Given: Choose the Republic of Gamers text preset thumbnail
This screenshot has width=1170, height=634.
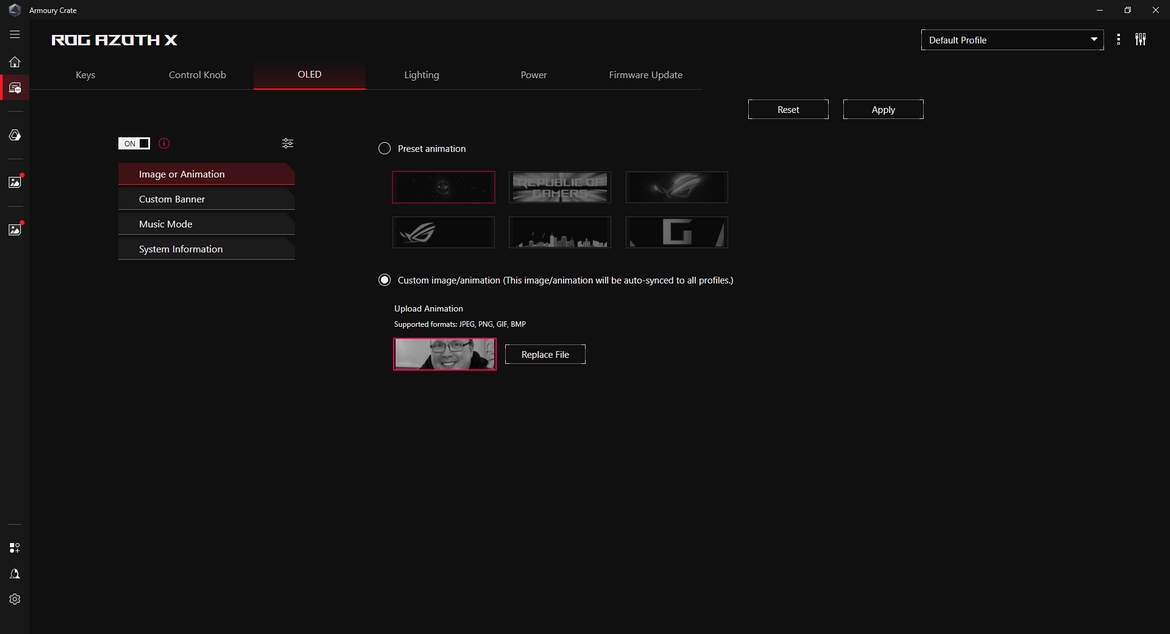Looking at the screenshot, I should coord(560,187).
